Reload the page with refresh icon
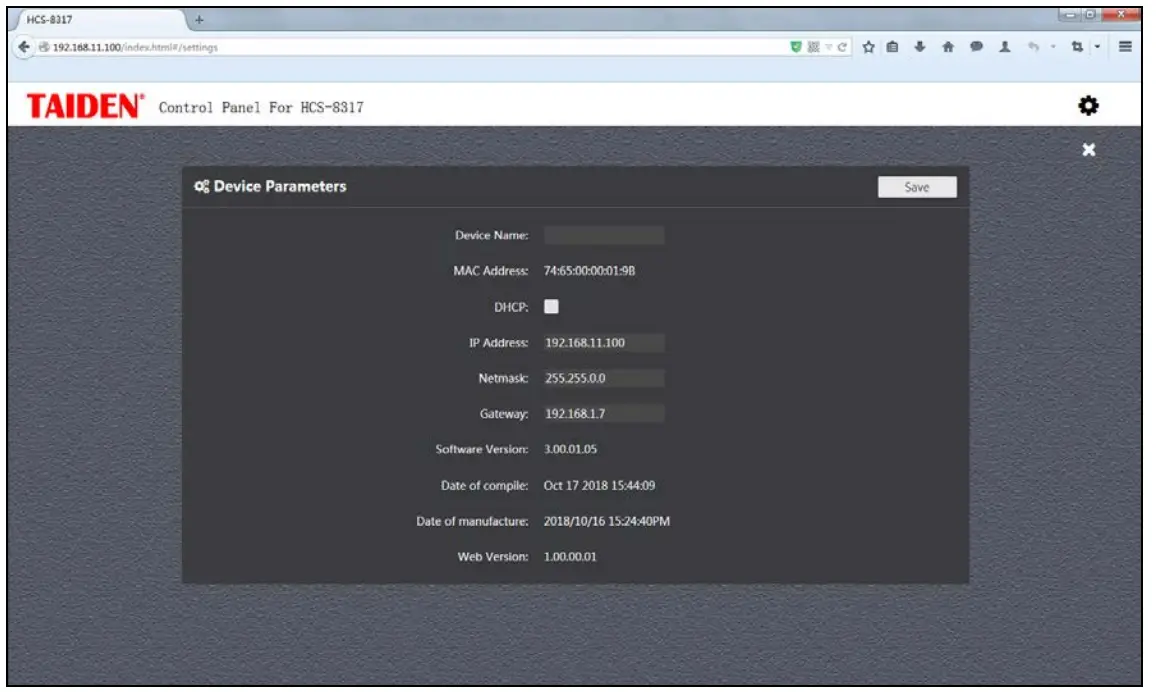 point(842,47)
